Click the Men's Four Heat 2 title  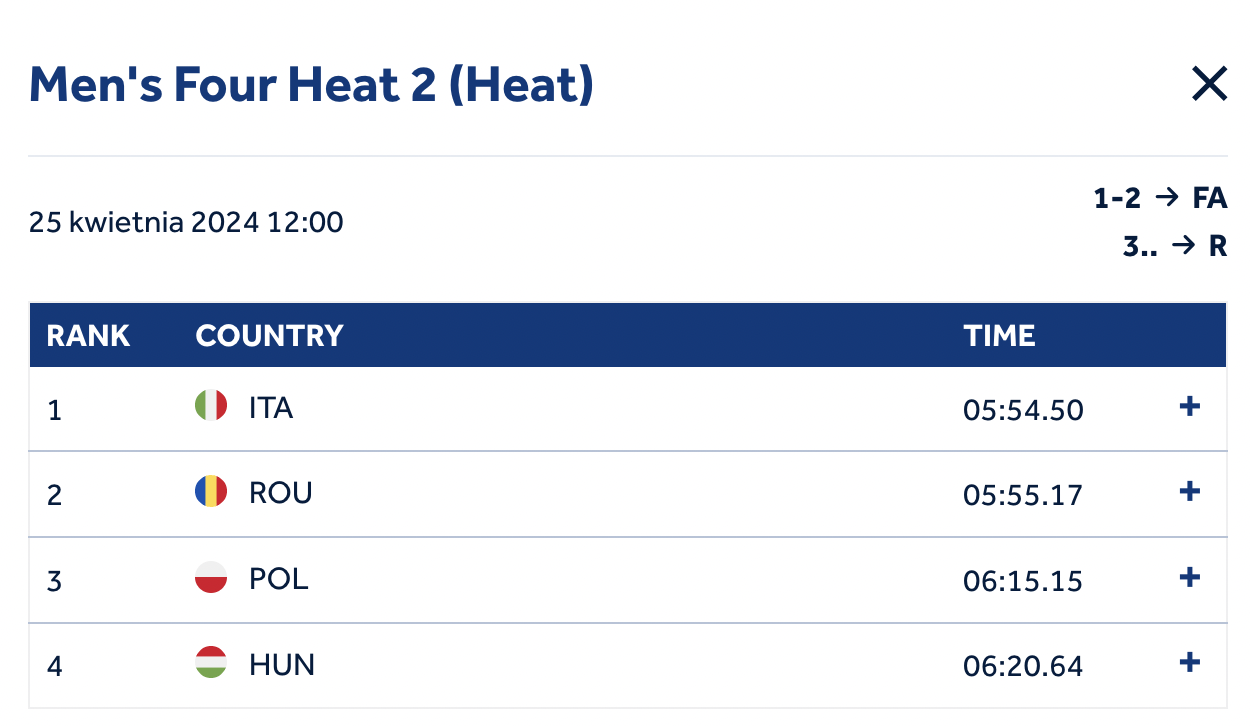coord(311,85)
